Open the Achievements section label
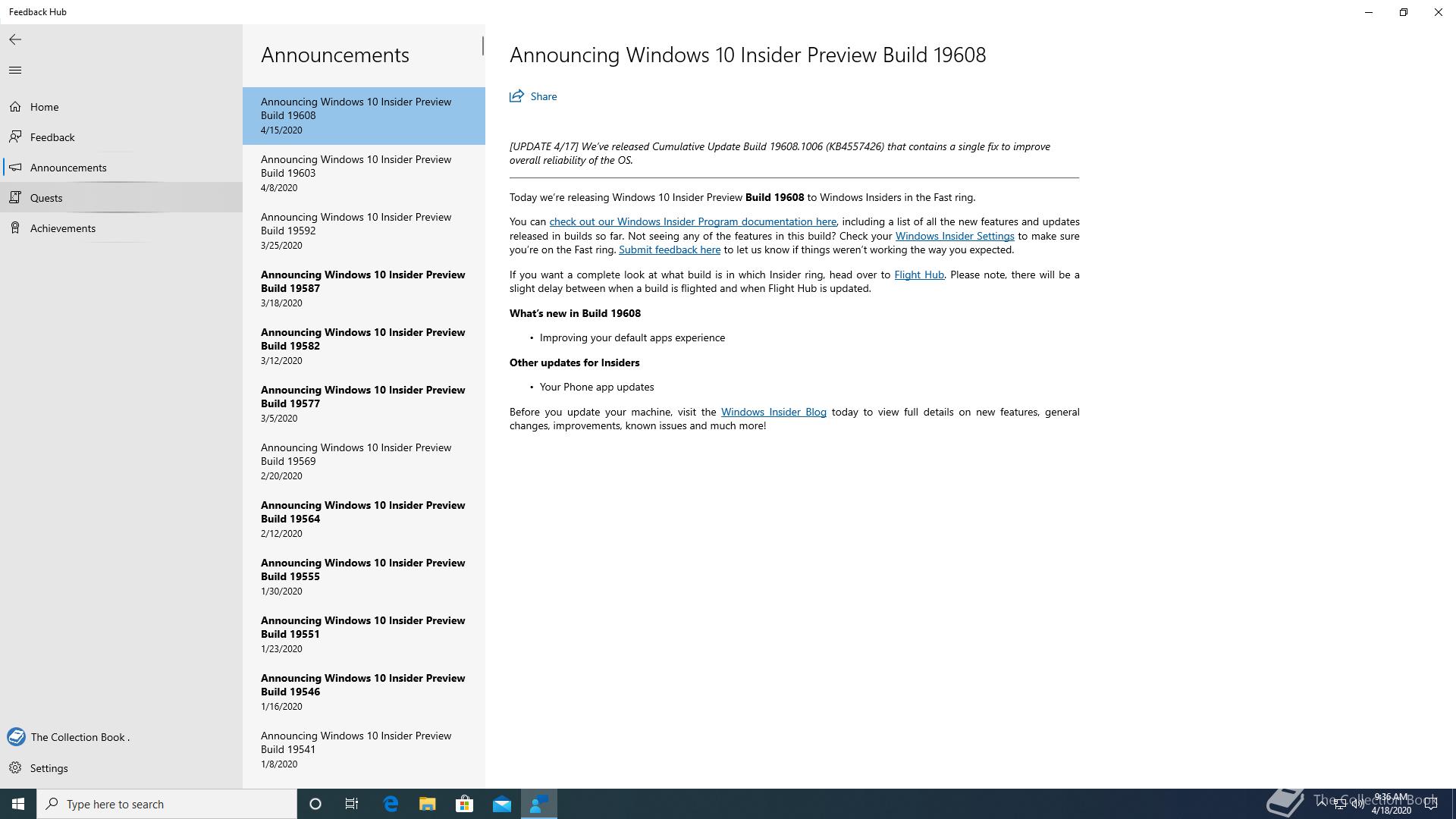The image size is (1456, 819). coord(63,228)
